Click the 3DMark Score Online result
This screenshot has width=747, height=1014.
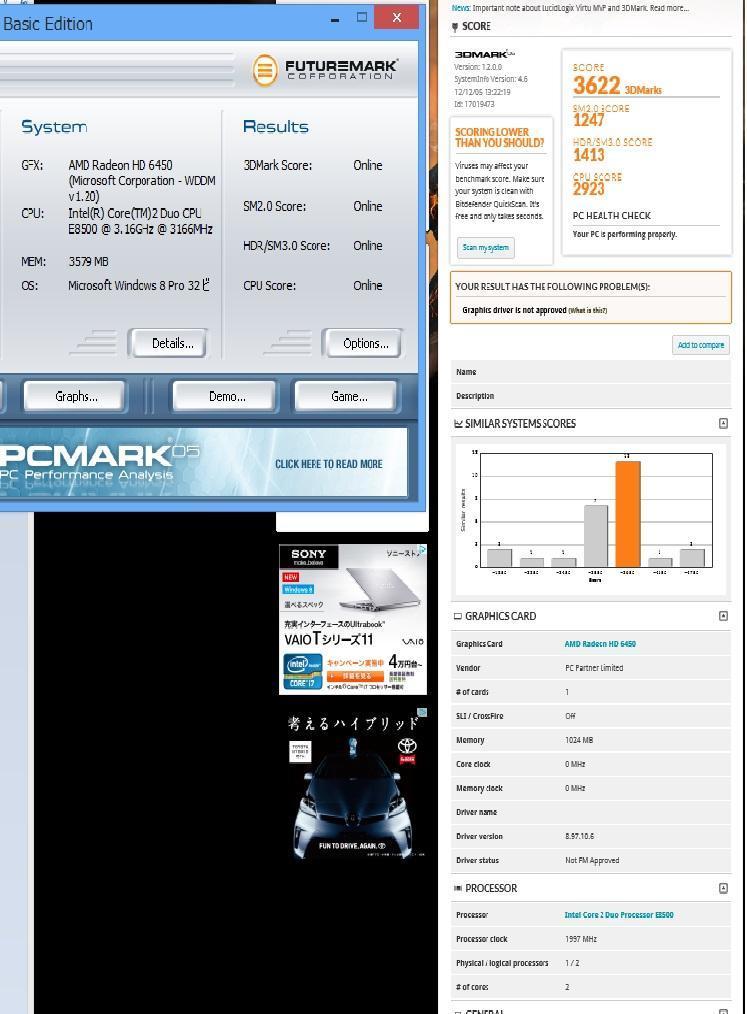[367, 166]
